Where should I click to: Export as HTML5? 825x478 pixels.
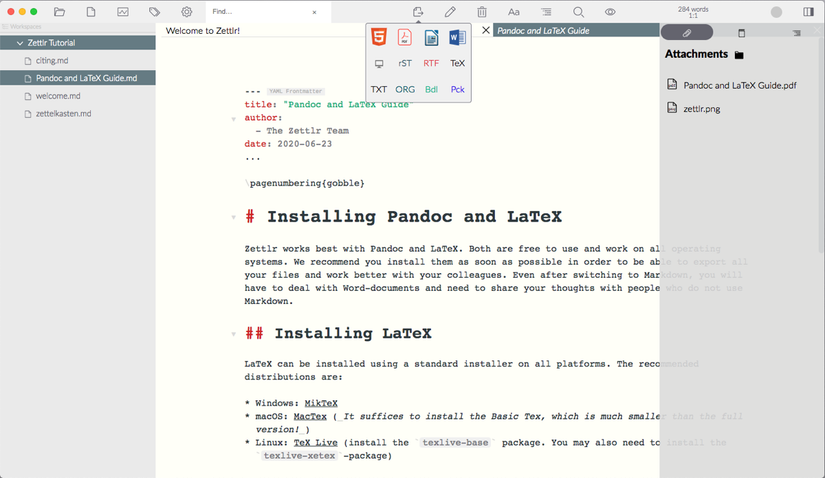[x=379, y=37]
